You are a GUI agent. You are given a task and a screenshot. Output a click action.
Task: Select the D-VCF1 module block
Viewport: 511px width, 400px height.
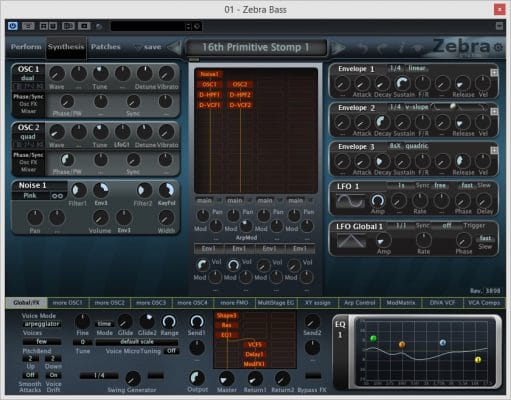[209, 105]
